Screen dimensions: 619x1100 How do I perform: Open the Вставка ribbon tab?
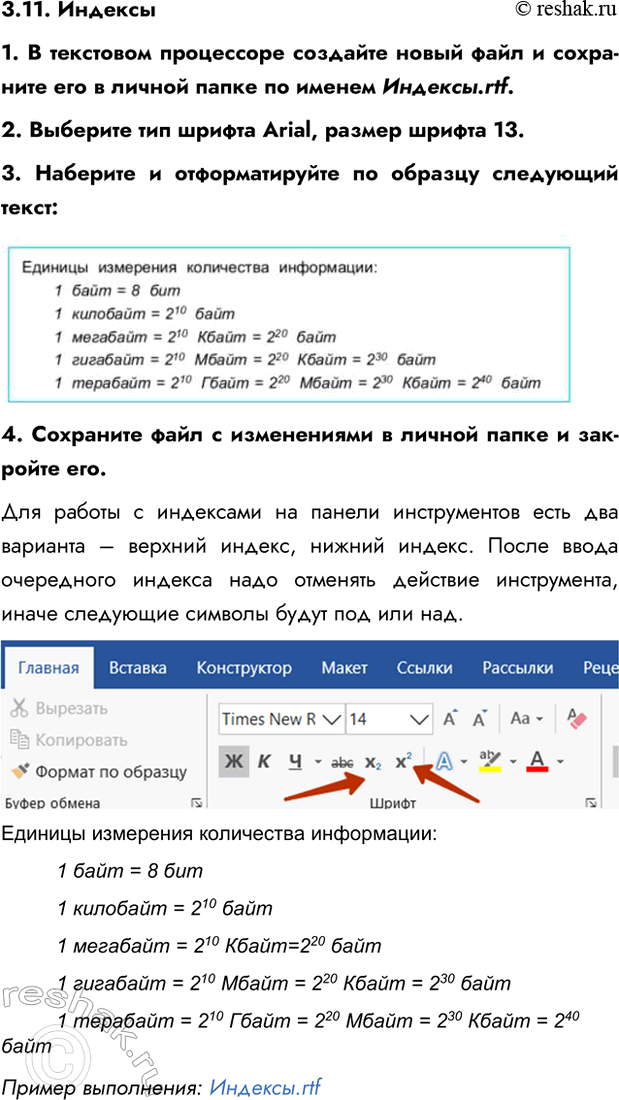[138, 667]
